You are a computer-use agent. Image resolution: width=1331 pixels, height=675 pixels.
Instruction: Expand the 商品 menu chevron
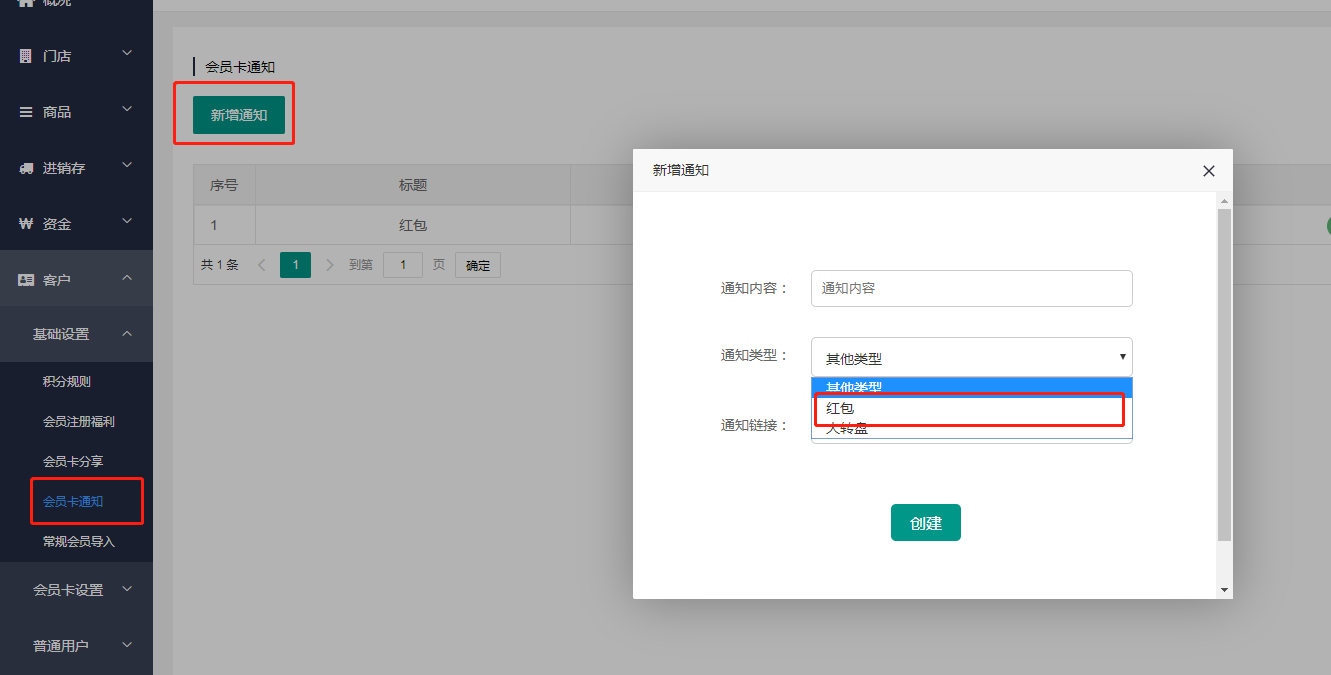pos(127,108)
